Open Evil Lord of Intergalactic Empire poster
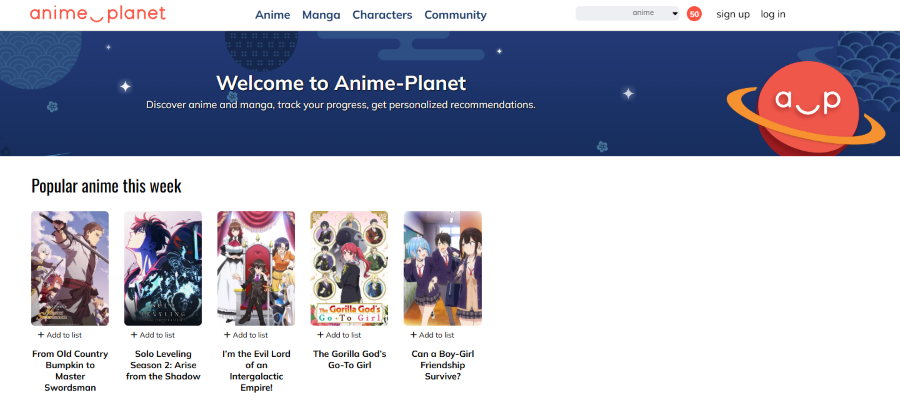 (x=256, y=268)
